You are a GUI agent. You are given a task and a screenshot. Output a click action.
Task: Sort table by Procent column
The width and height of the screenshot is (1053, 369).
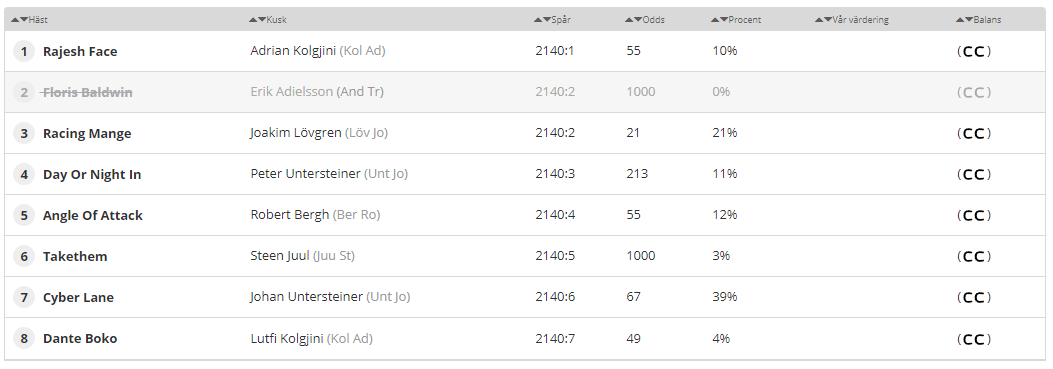(x=736, y=19)
